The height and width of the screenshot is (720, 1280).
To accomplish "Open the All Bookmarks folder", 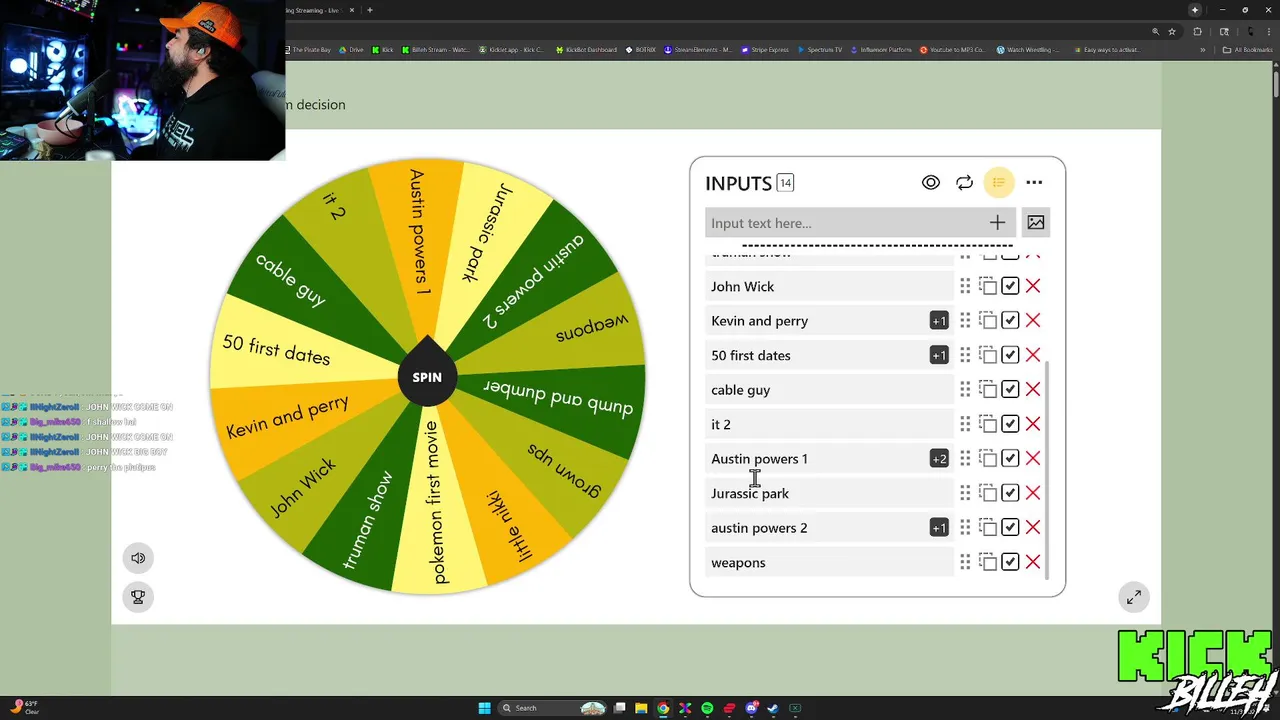I will [1249, 49].
